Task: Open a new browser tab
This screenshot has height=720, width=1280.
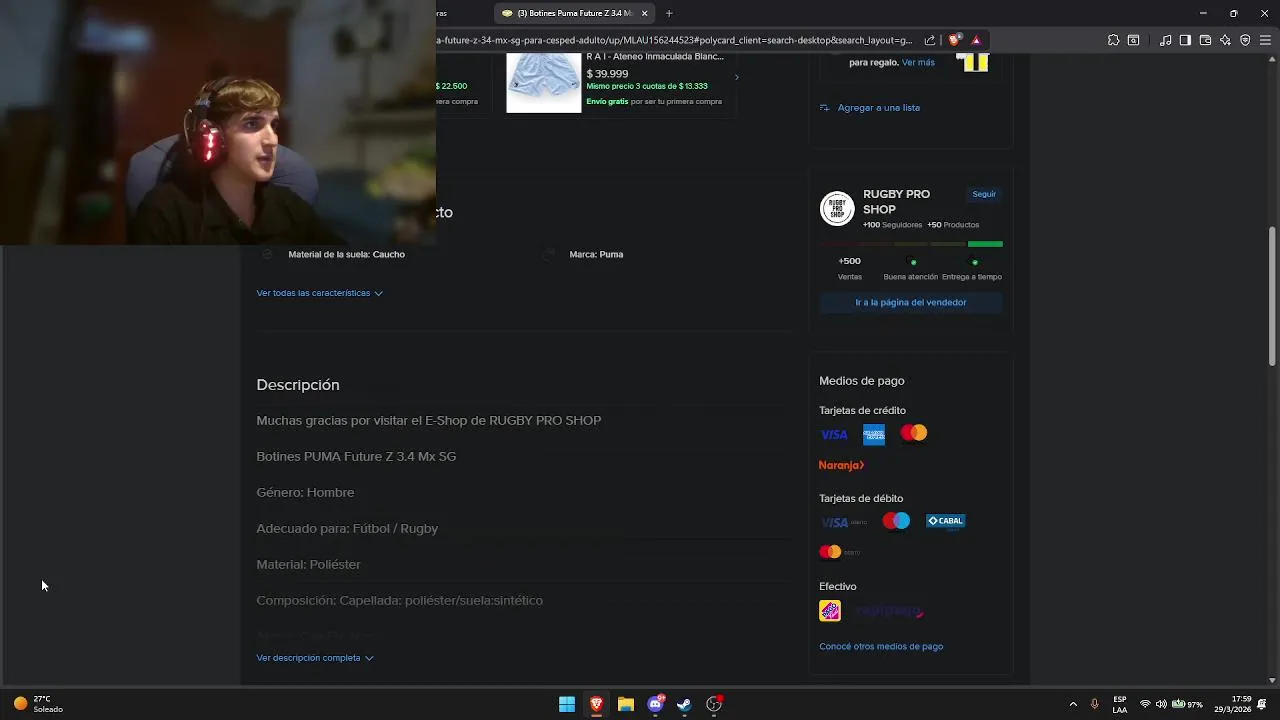Action: click(x=669, y=13)
